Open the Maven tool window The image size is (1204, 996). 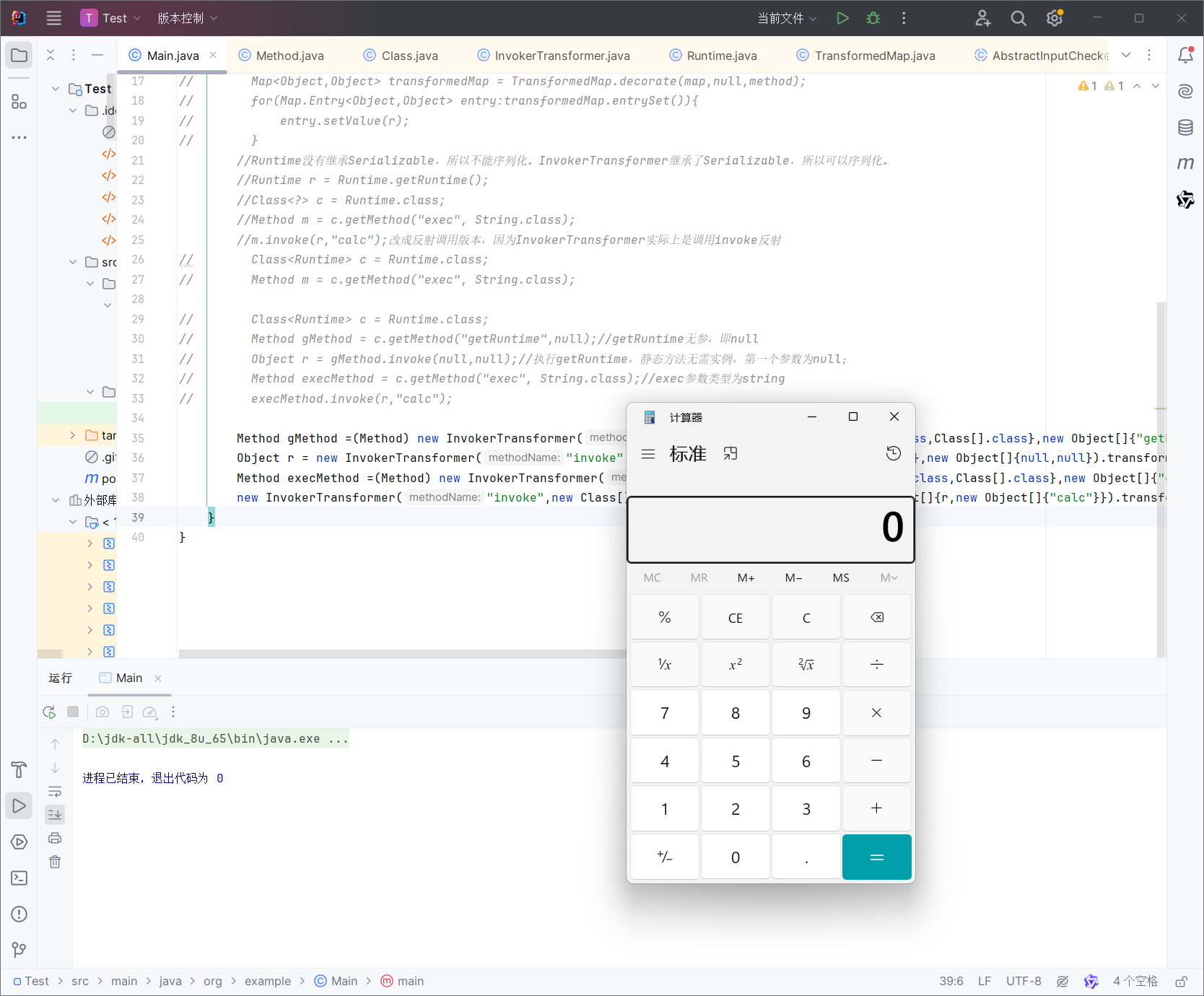pyautogui.click(x=1185, y=163)
